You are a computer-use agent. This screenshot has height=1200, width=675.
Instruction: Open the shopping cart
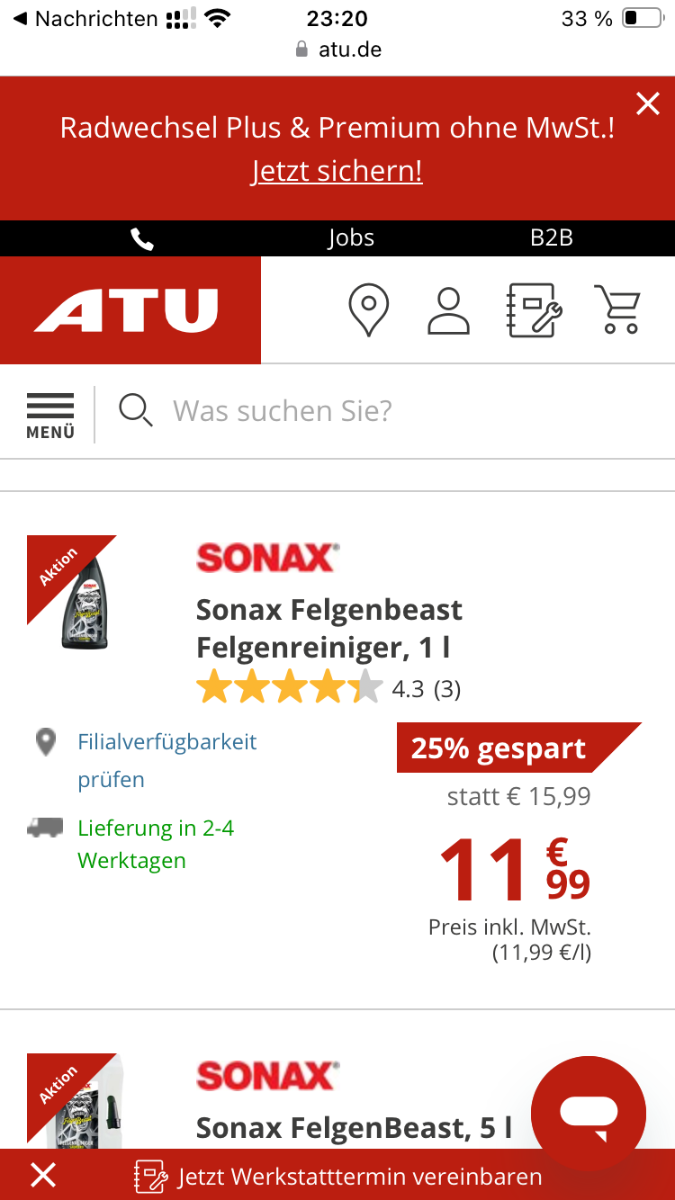click(x=617, y=310)
